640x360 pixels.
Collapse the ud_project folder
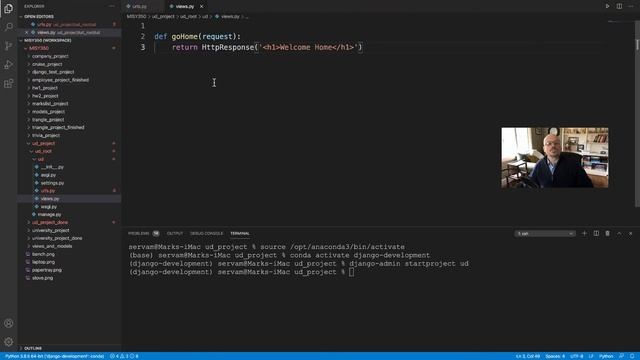point(43,143)
